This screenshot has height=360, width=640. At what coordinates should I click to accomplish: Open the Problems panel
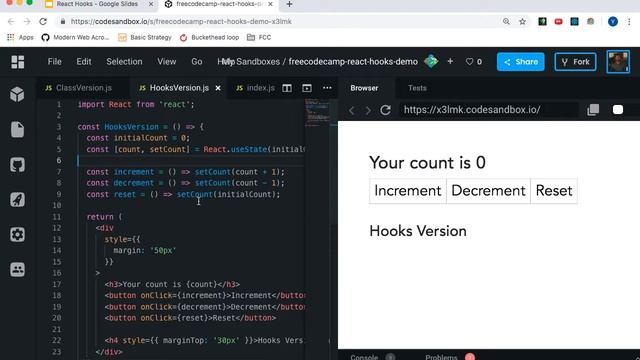coord(441,357)
